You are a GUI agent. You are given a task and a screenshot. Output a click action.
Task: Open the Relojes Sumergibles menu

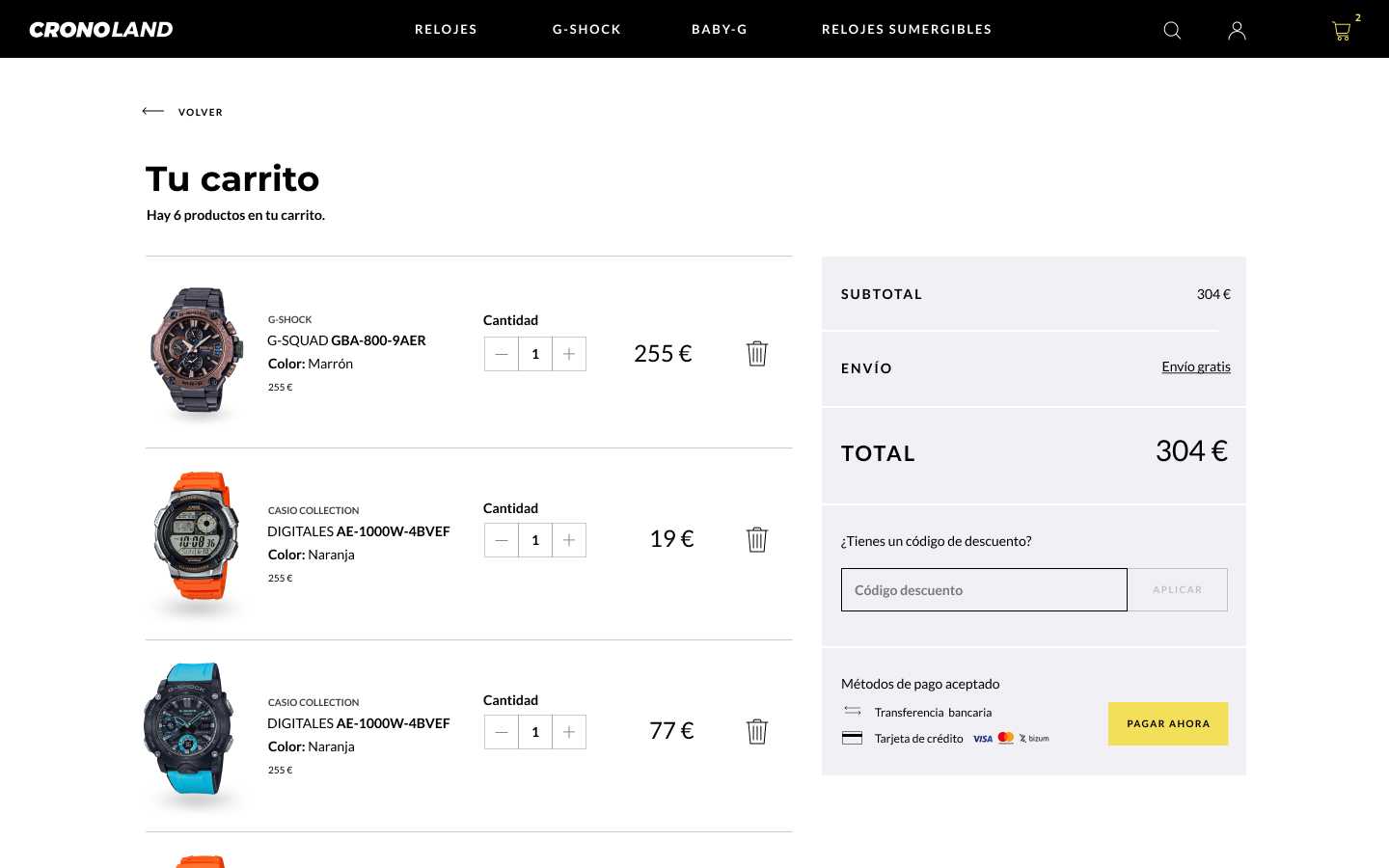pyautogui.click(x=907, y=30)
